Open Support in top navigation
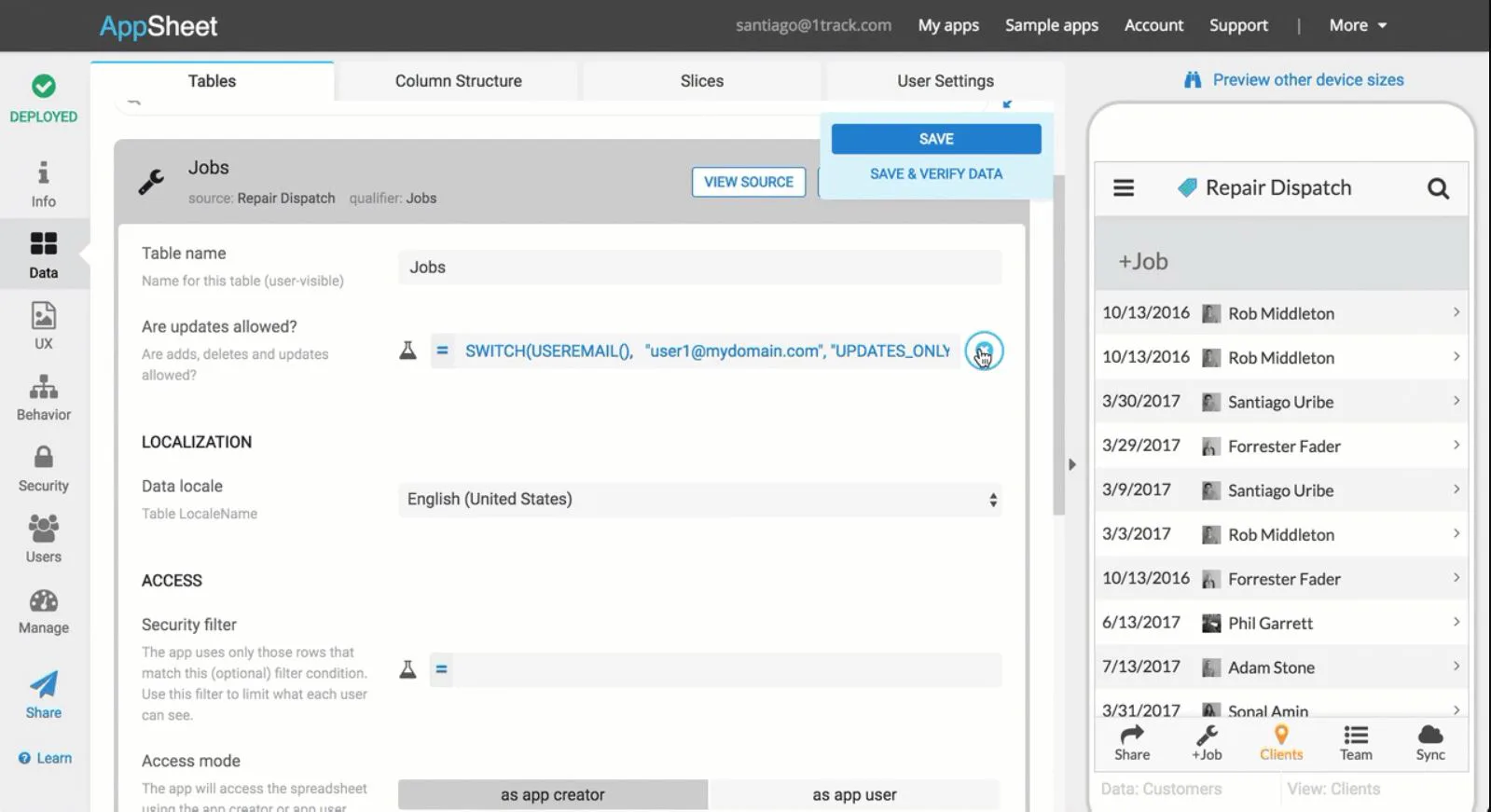Image resolution: width=1491 pixels, height=812 pixels. [1238, 25]
